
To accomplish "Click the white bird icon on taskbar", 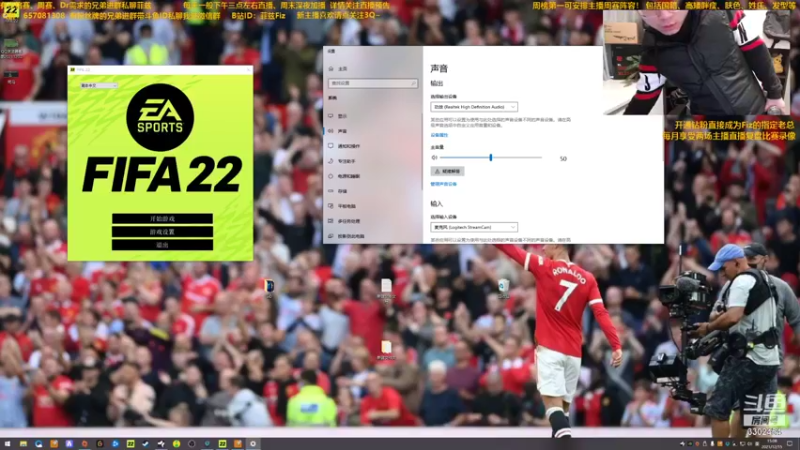I will 161,444.
